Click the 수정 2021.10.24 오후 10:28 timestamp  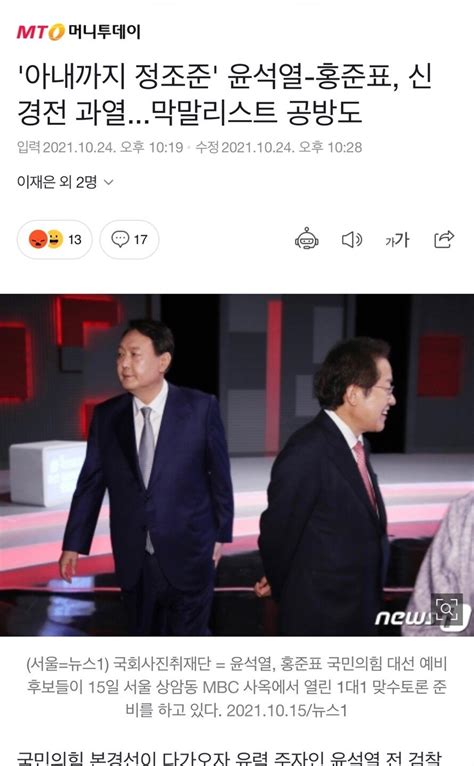click(279, 147)
